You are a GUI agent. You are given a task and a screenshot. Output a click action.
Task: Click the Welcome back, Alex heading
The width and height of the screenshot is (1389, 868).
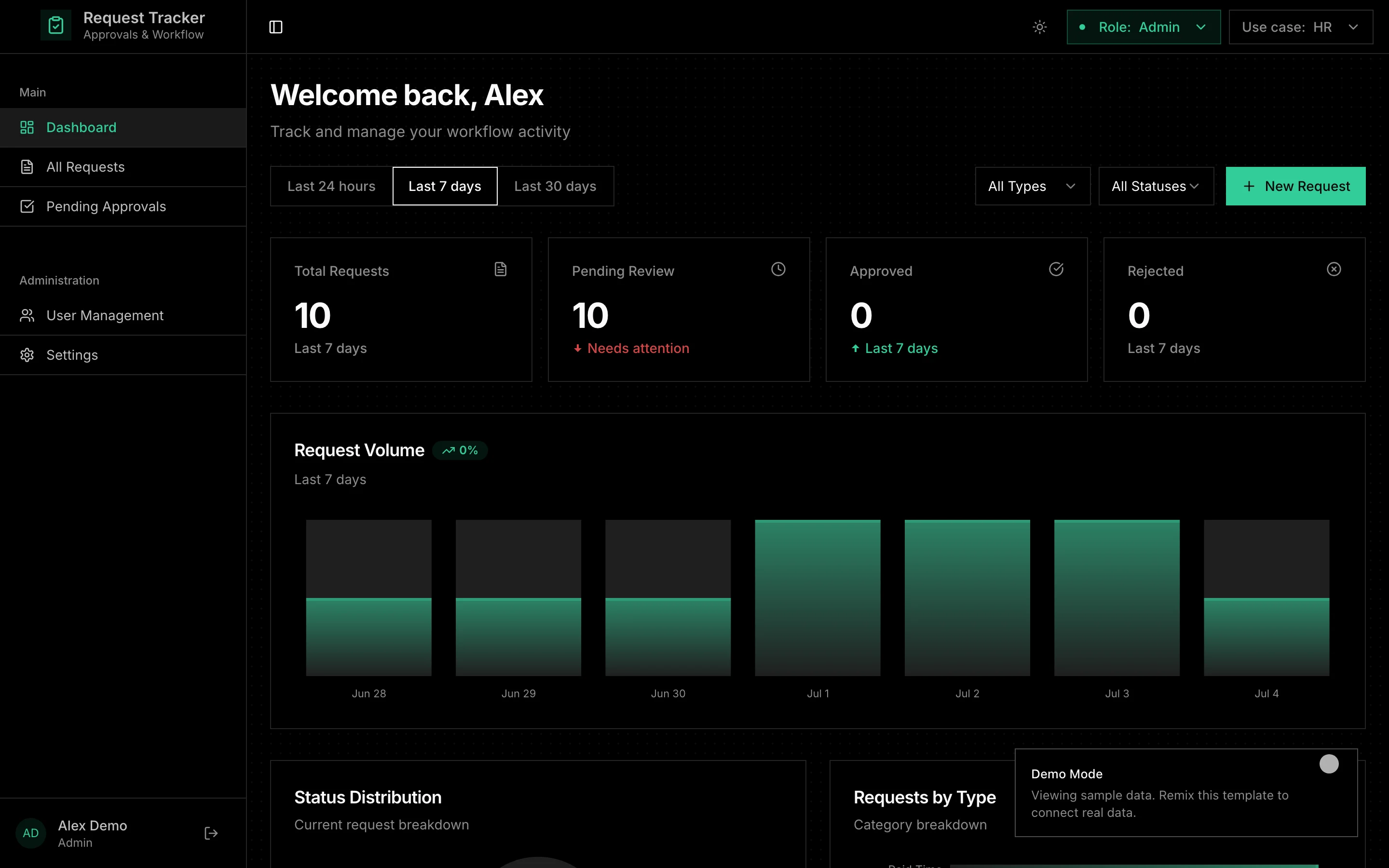[x=407, y=95]
